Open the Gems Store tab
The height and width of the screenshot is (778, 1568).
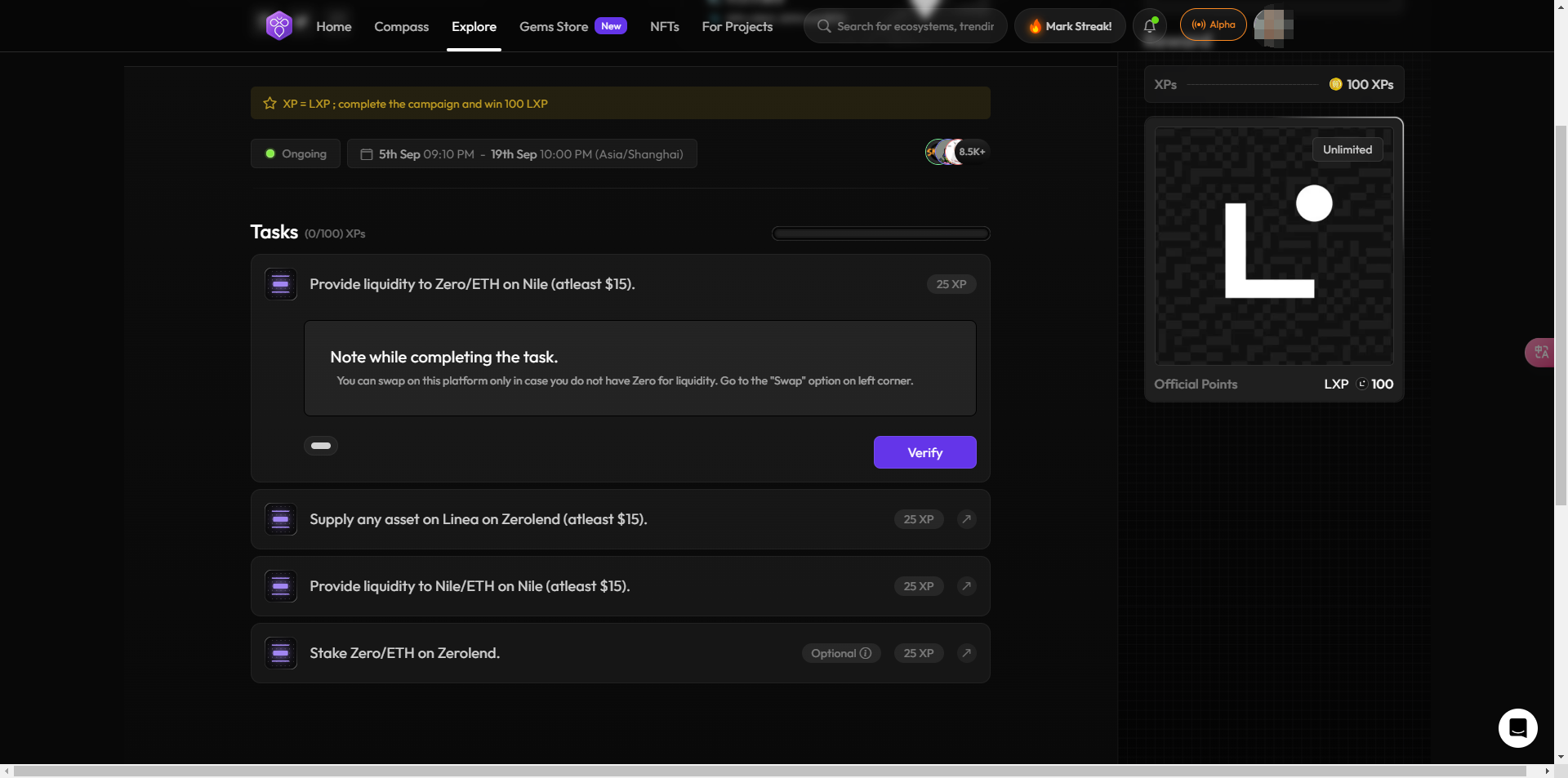tap(554, 27)
